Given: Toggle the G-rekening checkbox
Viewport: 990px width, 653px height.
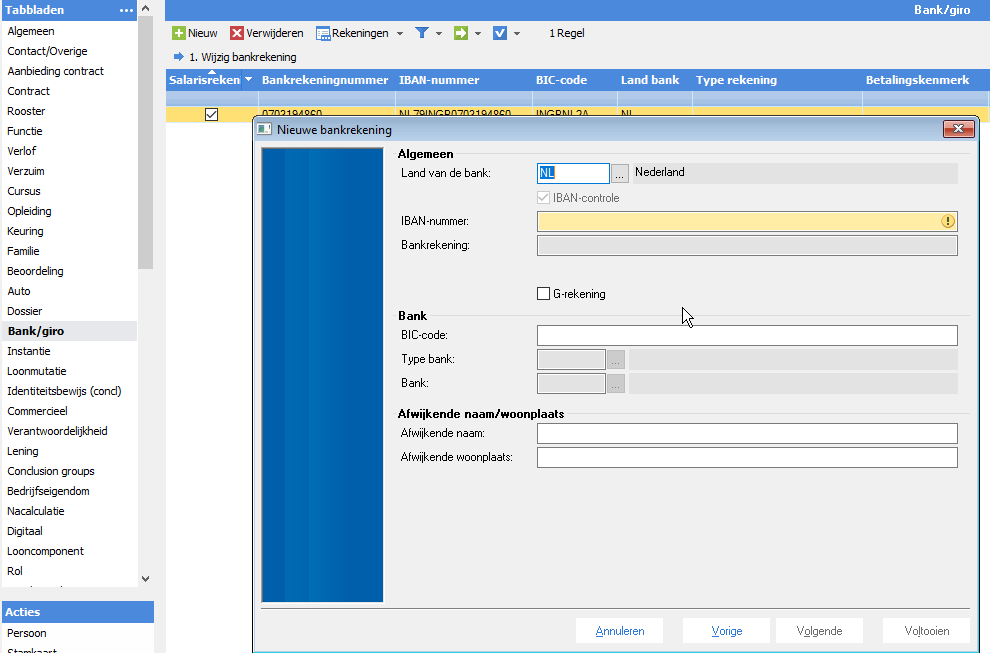Looking at the screenshot, I should click(543, 294).
